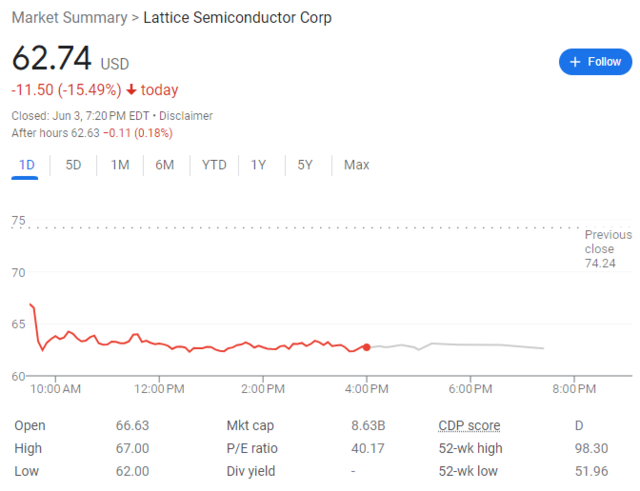640x491 pixels.
Task: Click the plus icon in Follow button
Action: (575, 62)
